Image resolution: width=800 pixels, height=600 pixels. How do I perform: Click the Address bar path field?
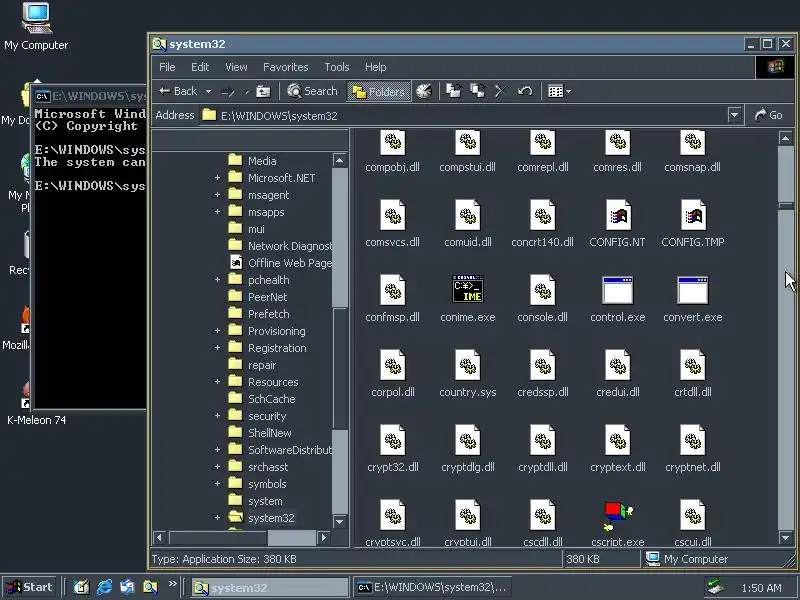[x=463, y=116]
